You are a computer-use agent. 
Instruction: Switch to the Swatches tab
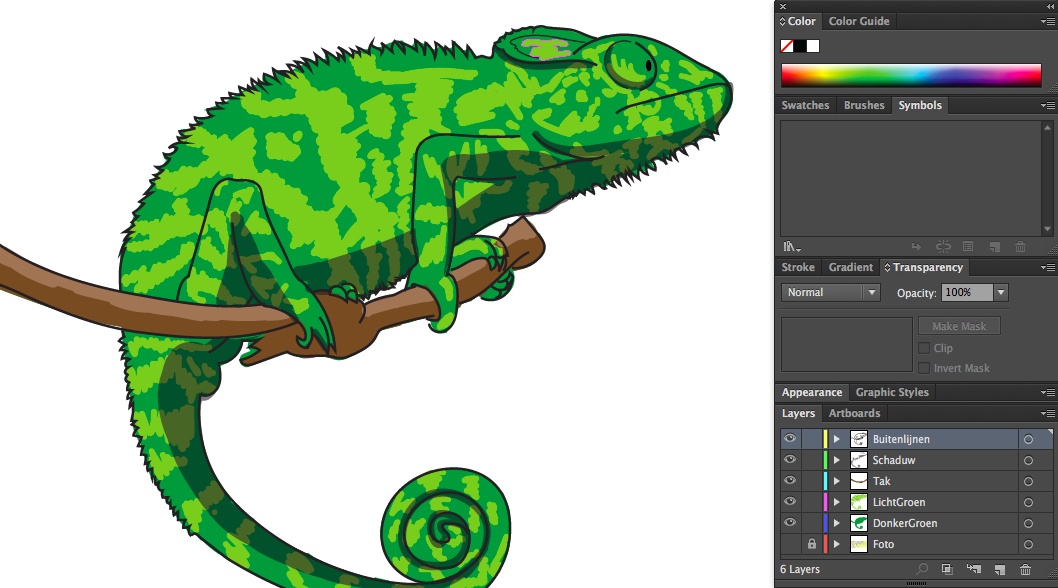click(805, 105)
